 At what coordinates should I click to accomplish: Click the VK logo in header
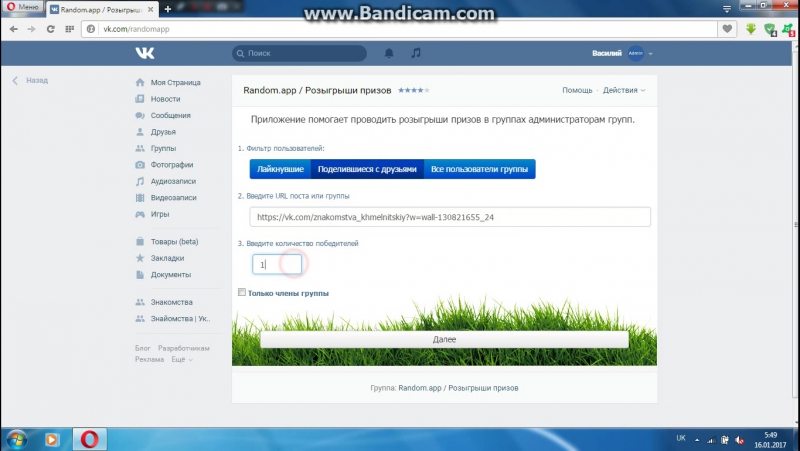point(145,53)
